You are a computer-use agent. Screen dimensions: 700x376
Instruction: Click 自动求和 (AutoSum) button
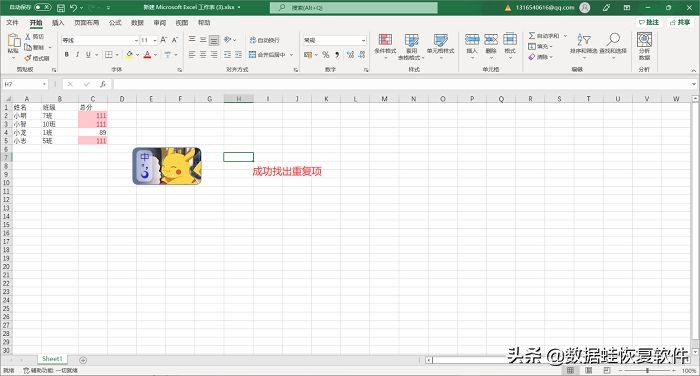pyautogui.click(x=544, y=36)
